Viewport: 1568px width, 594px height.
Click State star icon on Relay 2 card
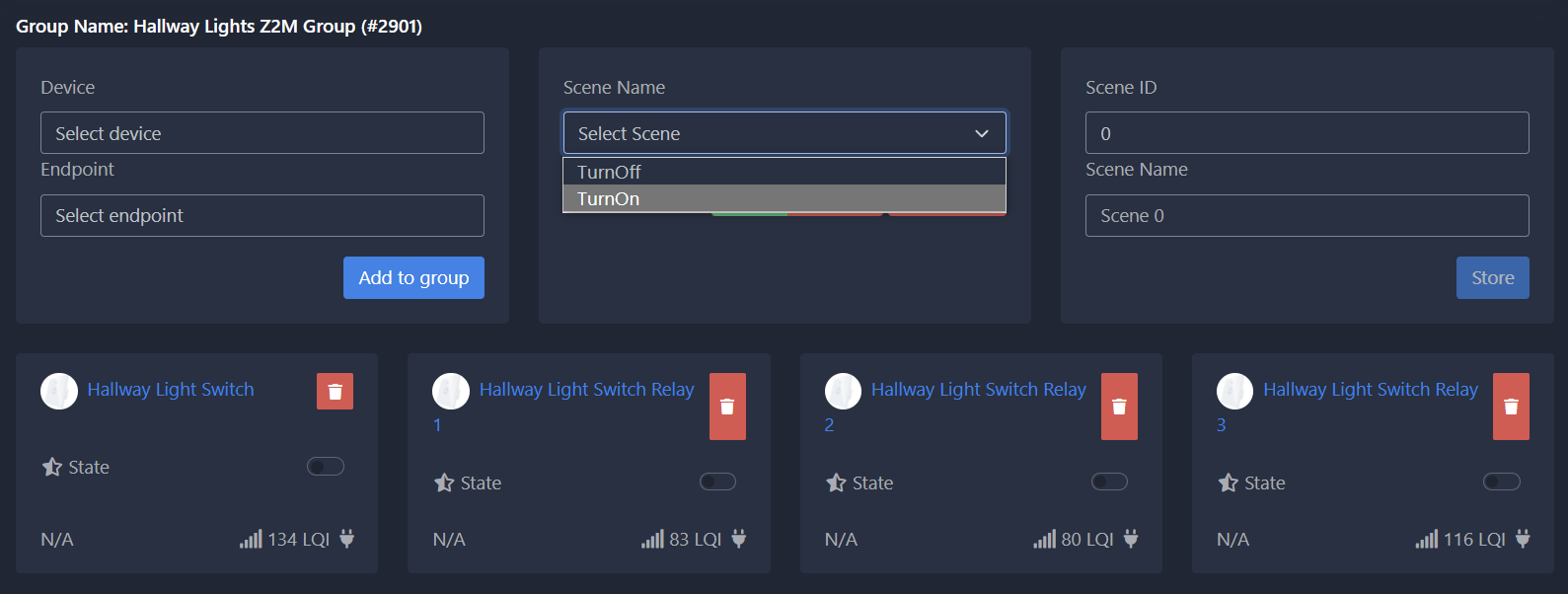[836, 483]
